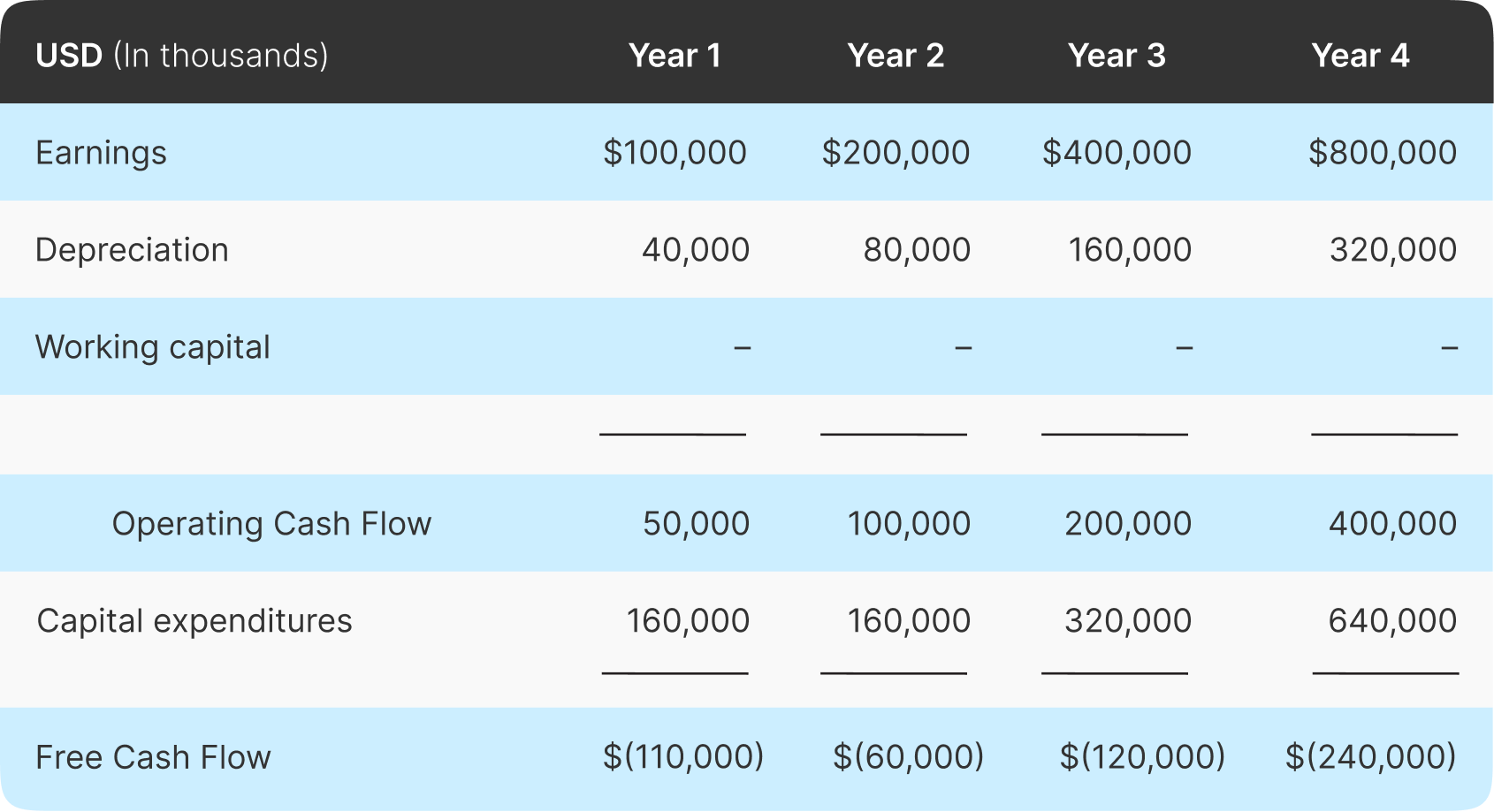The height and width of the screenshot is (812, 1494).
Task: Select the 80,000 depreciation value
Action: tap(917, 250)
